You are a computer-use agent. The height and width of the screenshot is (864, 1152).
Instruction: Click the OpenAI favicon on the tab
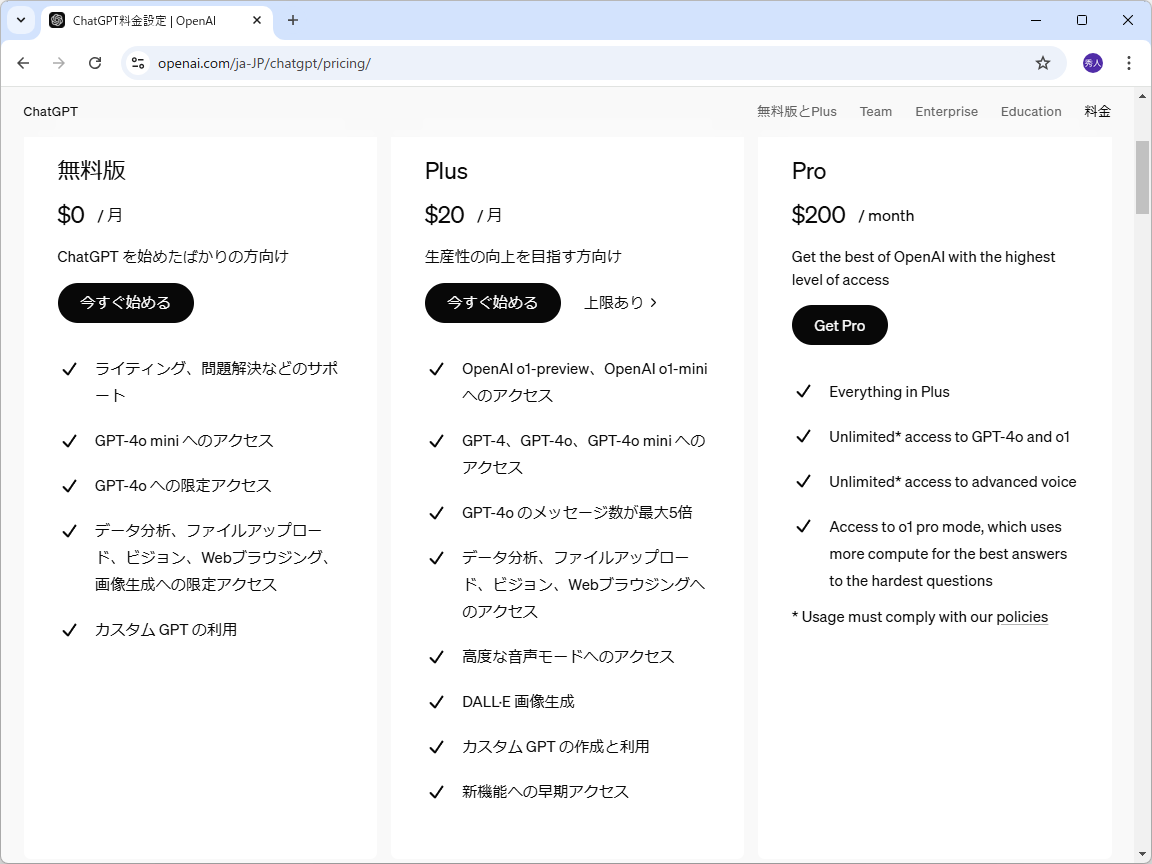(x=56, y=20)
